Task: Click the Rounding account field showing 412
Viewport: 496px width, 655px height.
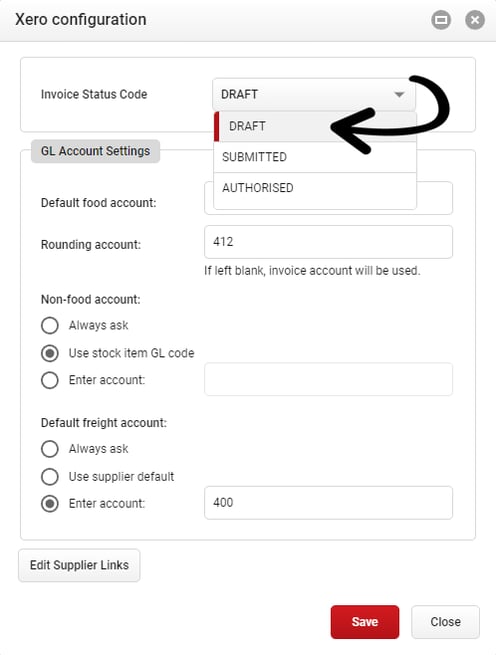Action: pos(328,242)
